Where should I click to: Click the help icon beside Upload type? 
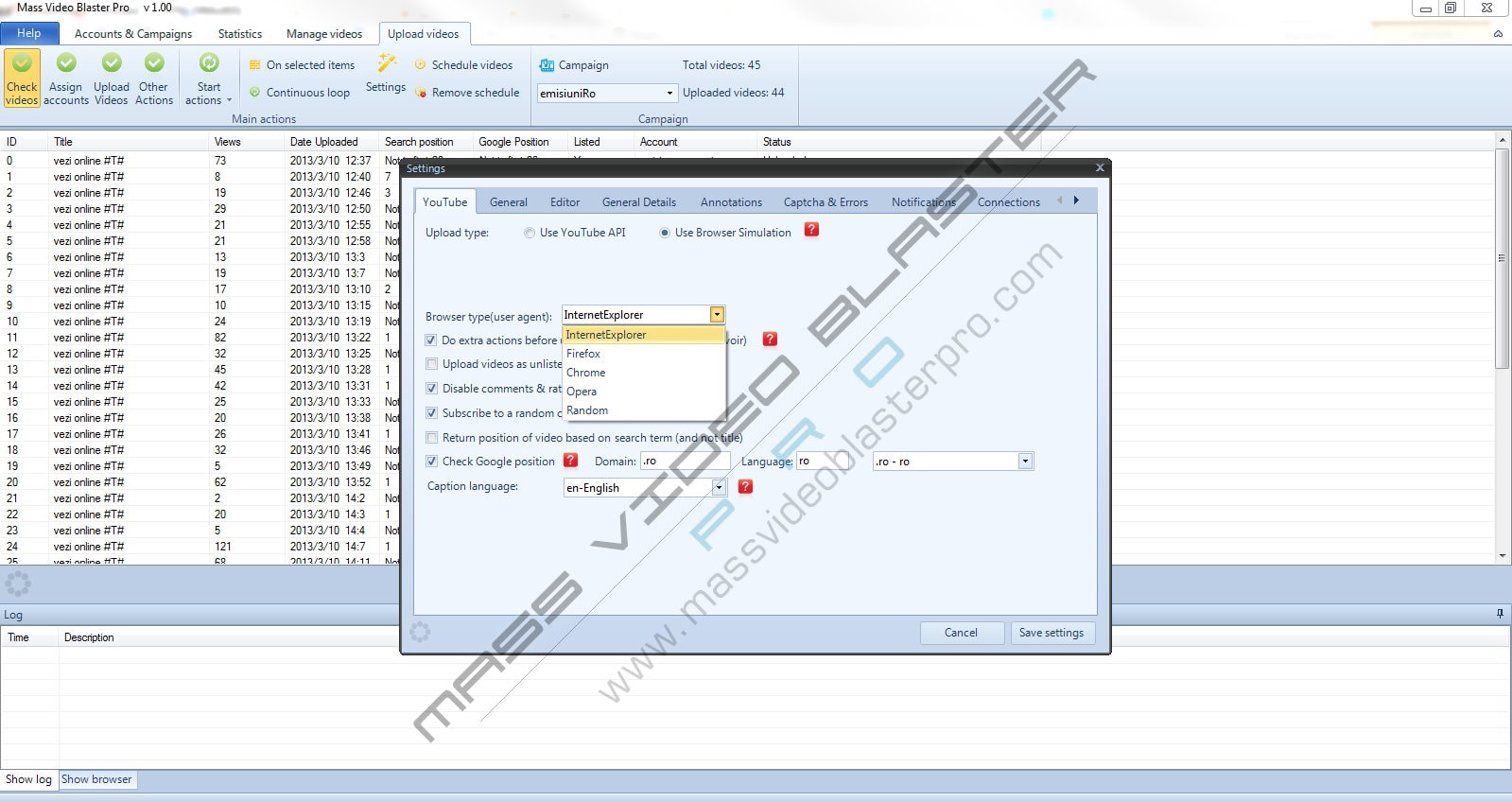pyautogui.click(x=811, y=230)
